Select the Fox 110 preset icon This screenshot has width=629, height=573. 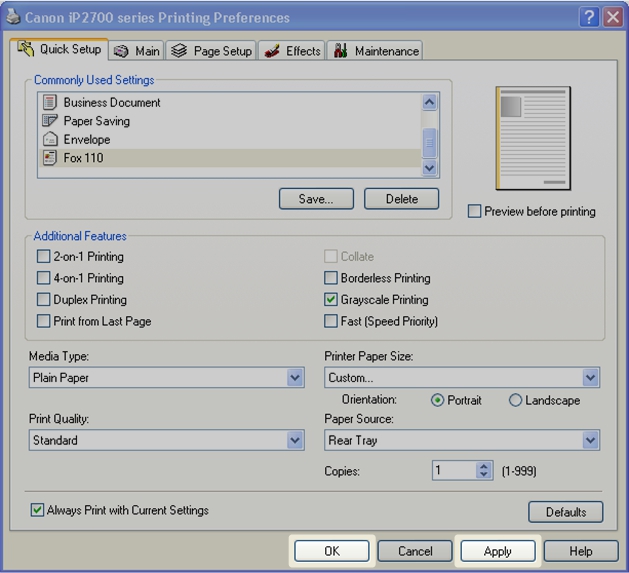[x=50, y=158]
